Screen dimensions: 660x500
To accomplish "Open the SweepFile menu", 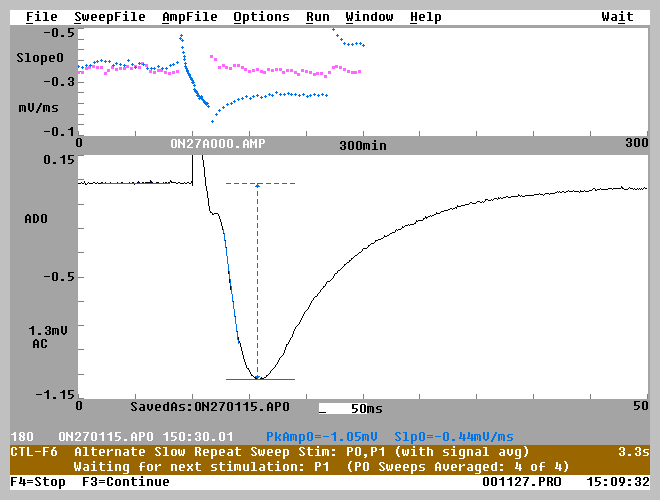I will (x=109, y=17).
